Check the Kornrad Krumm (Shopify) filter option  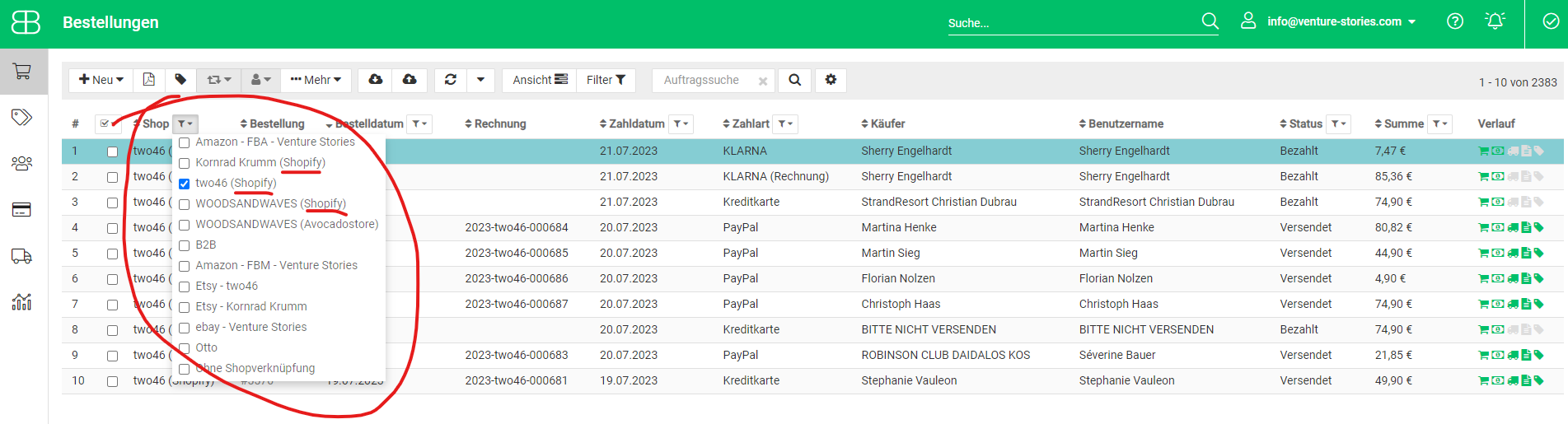tap(185, 163)
